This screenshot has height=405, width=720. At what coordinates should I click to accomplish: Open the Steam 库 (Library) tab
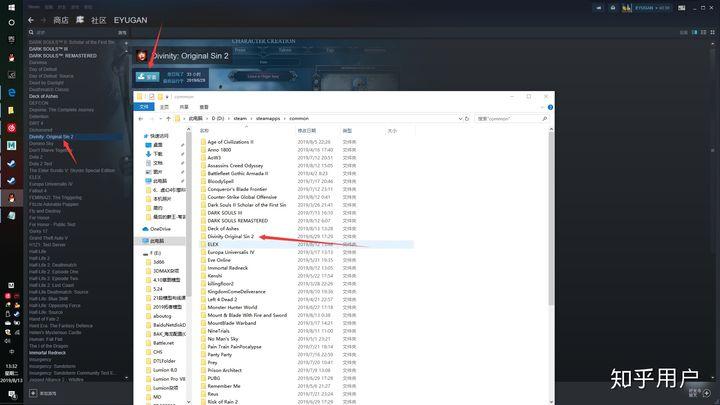pos(80,20)
